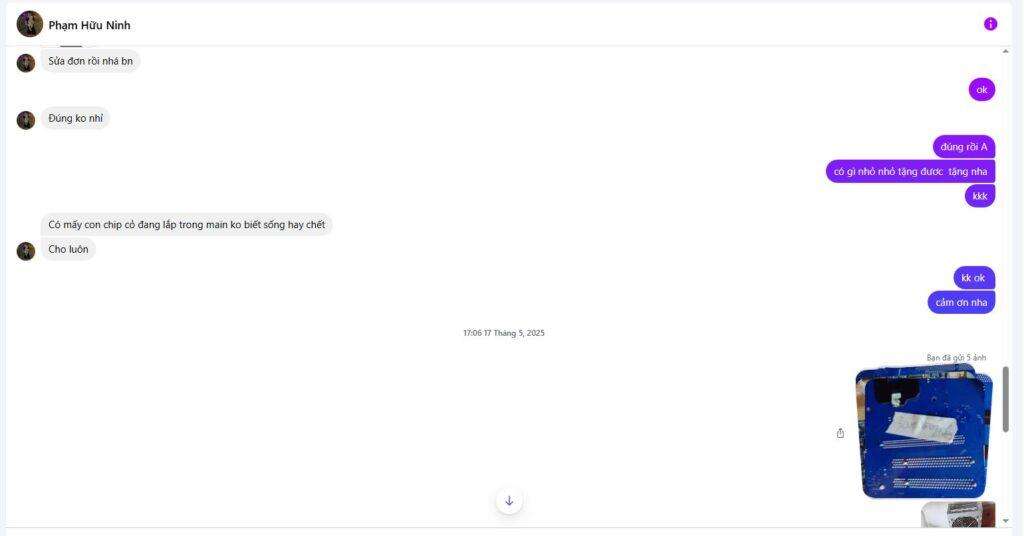Click the share icon beside sent photos

coord(840,433)
